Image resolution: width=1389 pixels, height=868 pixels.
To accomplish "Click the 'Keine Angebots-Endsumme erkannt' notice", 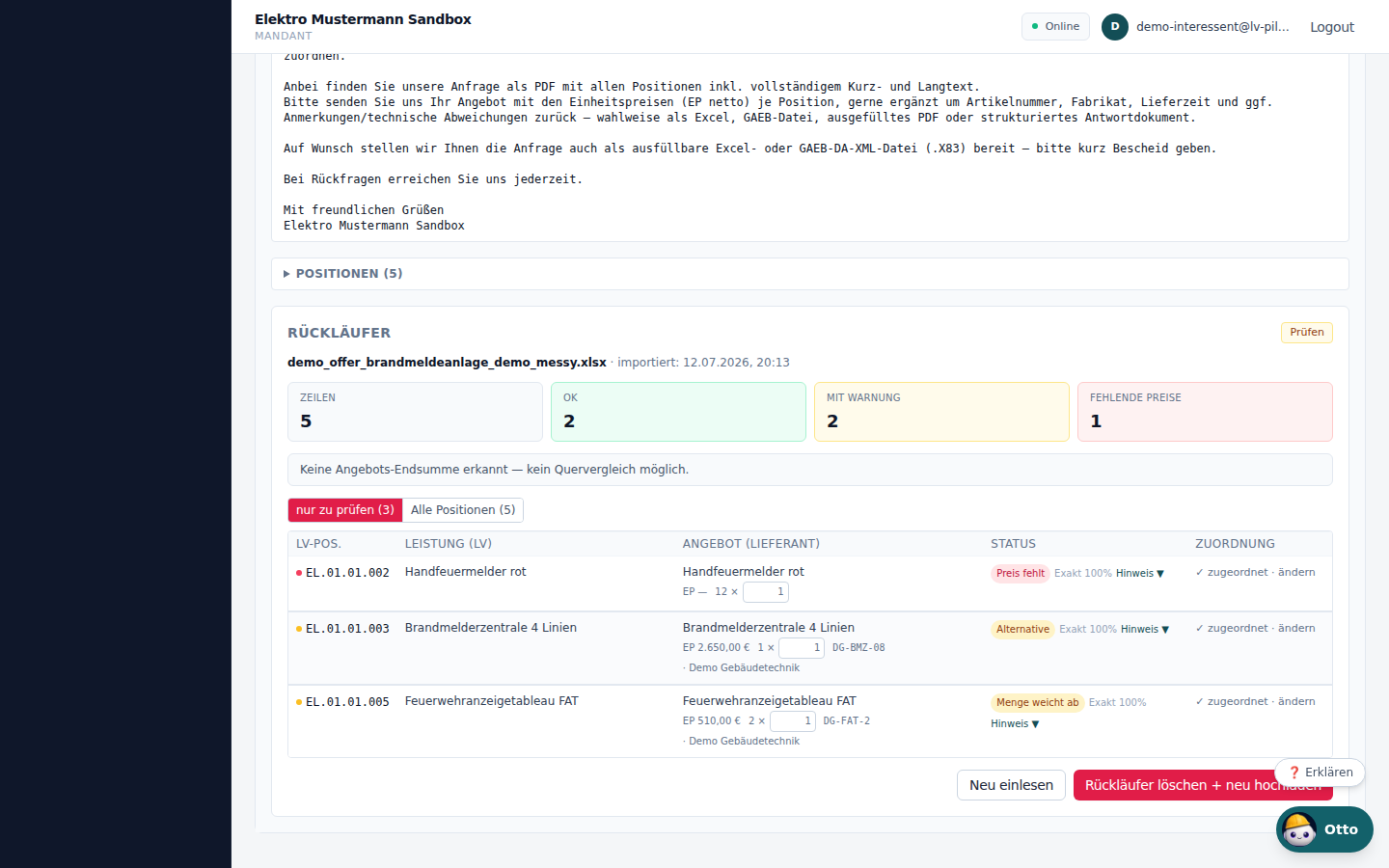I will 810,470.
